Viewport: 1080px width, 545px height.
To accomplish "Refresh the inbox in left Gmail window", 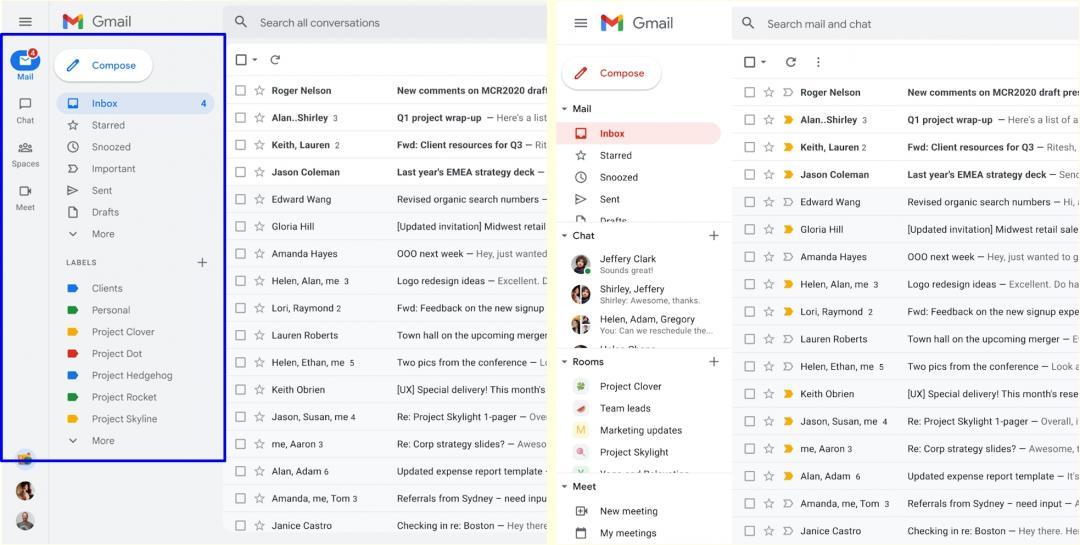I will 275,60.
